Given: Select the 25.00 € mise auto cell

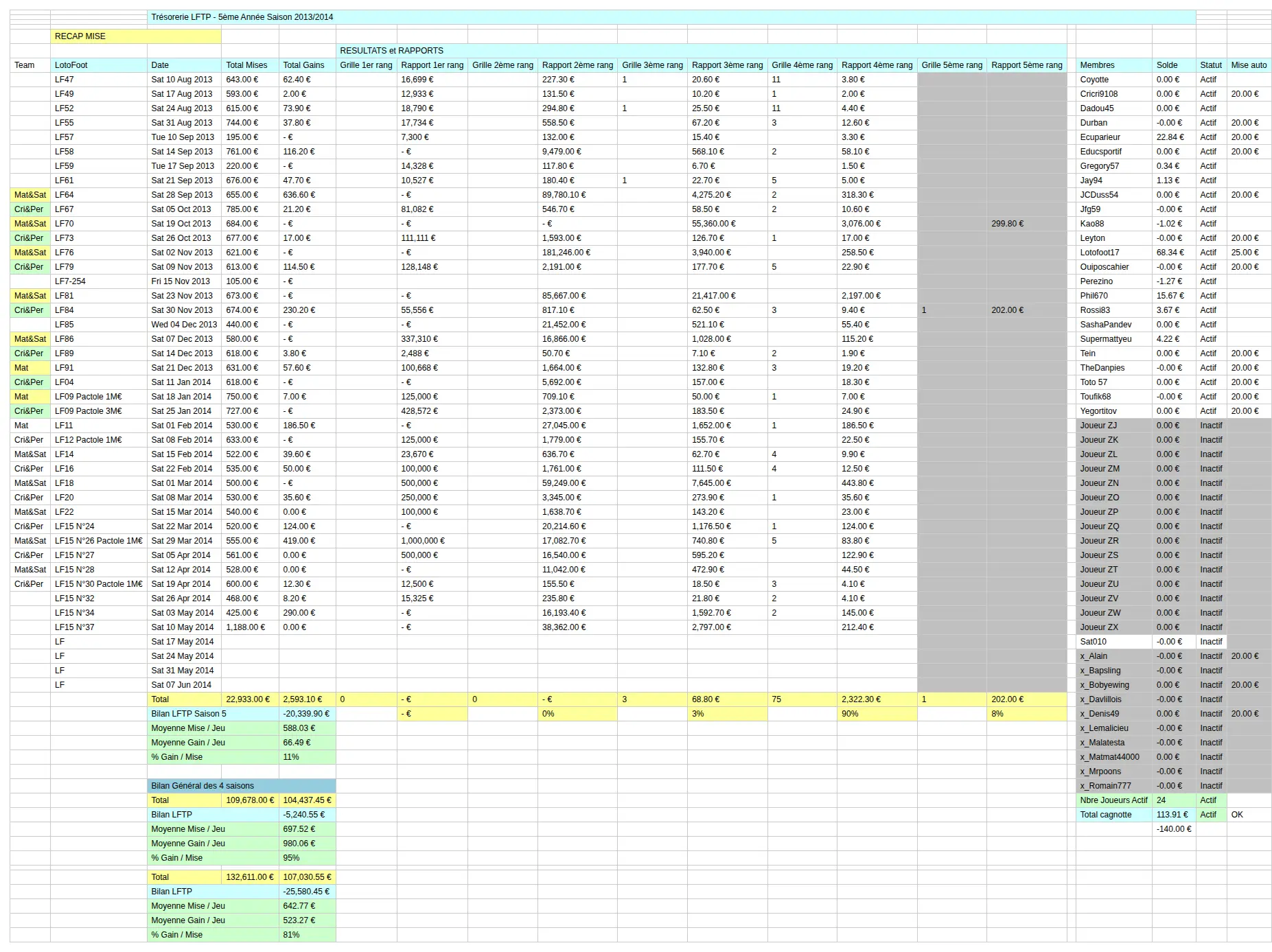Looking at the screenshot, I should pos(1249,253).
